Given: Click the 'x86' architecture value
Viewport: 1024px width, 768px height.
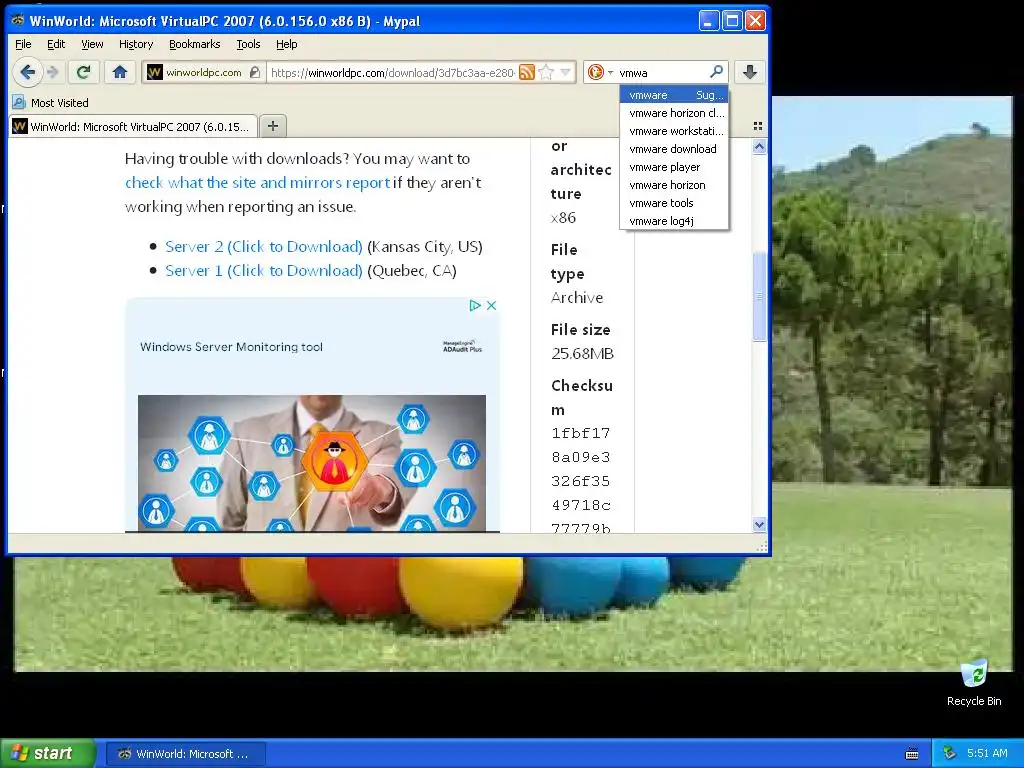Looking at the screenshot, I should 564,217.
